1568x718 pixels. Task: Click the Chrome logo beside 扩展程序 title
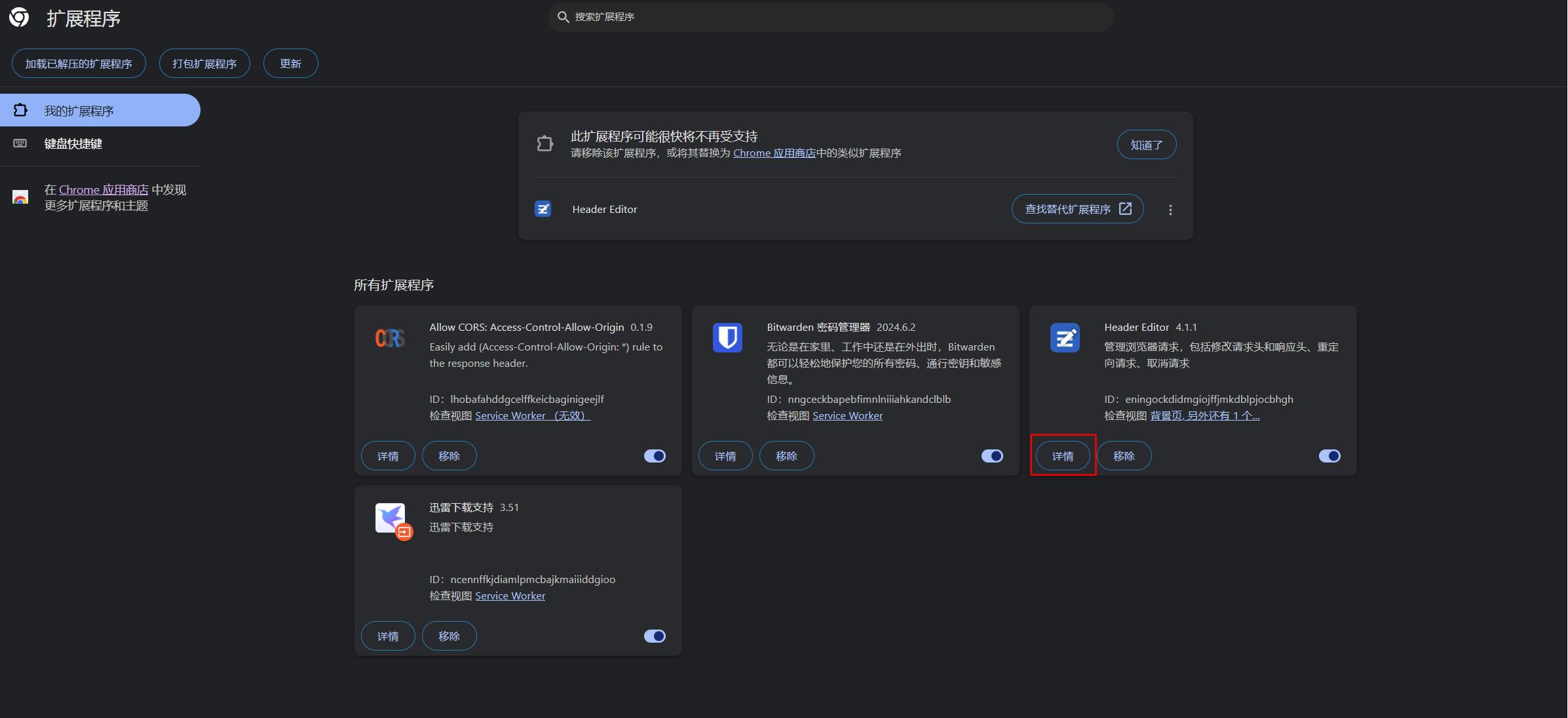coord(19,18)
